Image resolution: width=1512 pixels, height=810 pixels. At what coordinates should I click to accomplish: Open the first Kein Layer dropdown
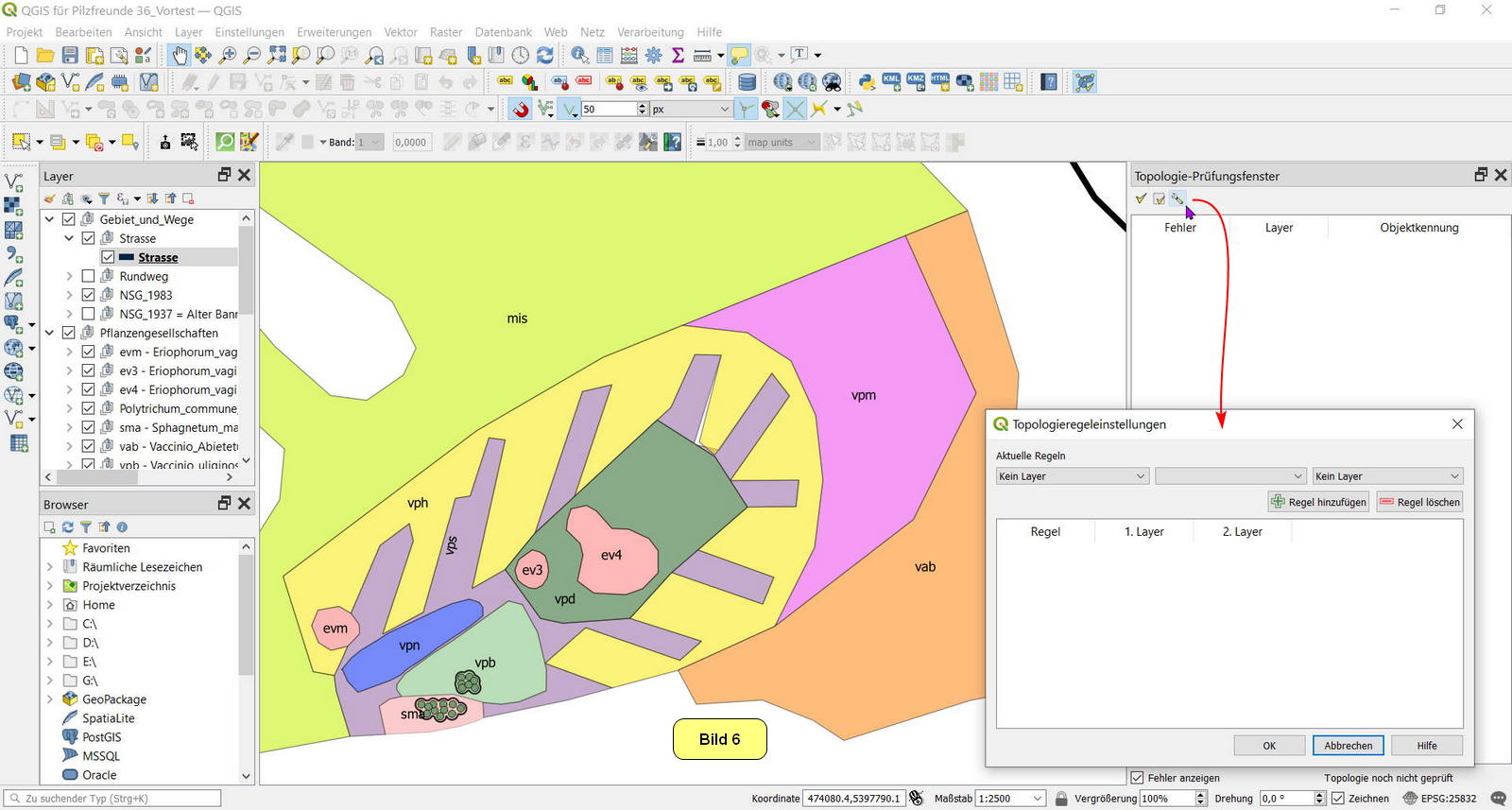(1072, 476)
